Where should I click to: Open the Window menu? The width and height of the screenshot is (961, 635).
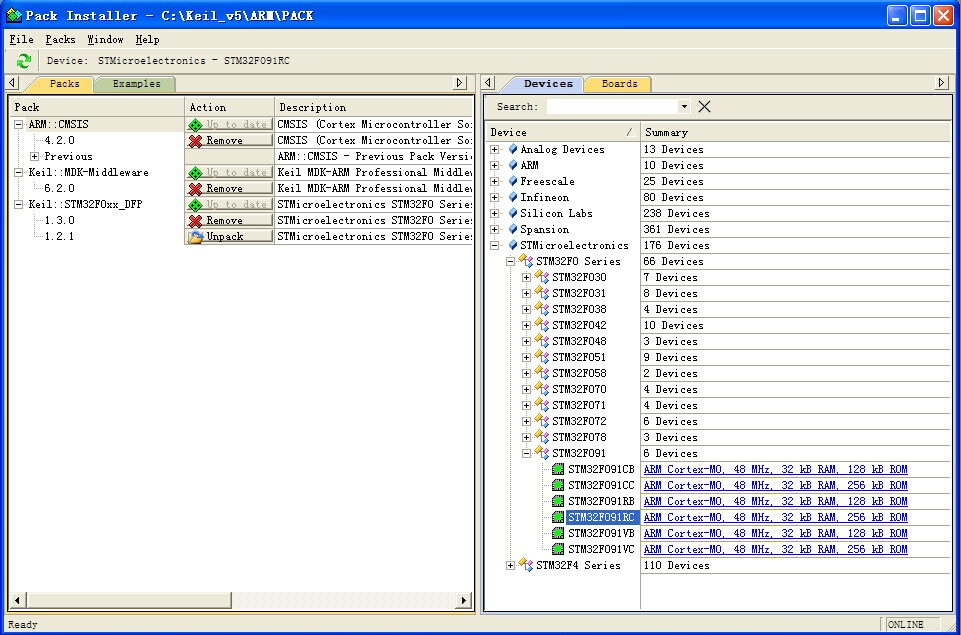click(105, 39)
